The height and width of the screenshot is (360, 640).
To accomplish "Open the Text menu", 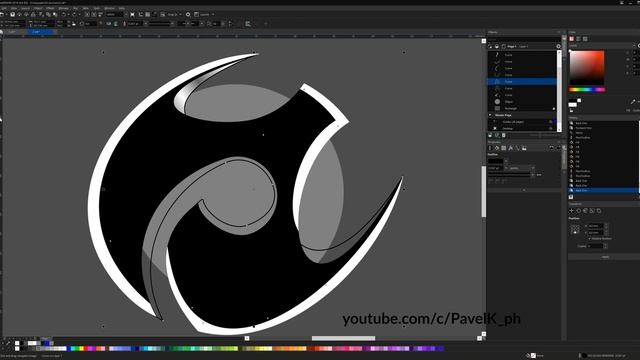I will (75, 8).
